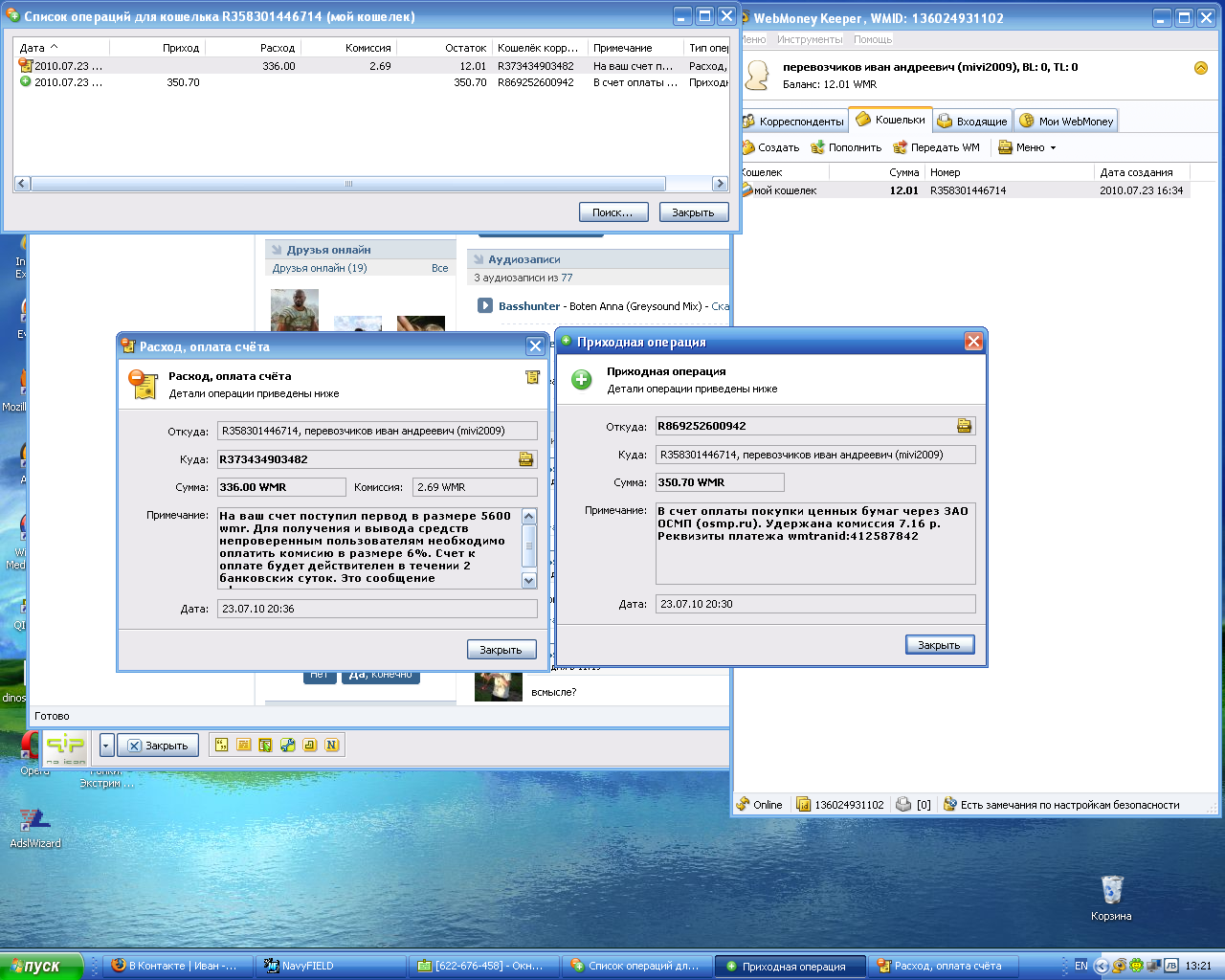Image resolution: width=1225 pixels, height=980 pixels.
Task: Click the Basshunter artist link
Action: (529, 306)
